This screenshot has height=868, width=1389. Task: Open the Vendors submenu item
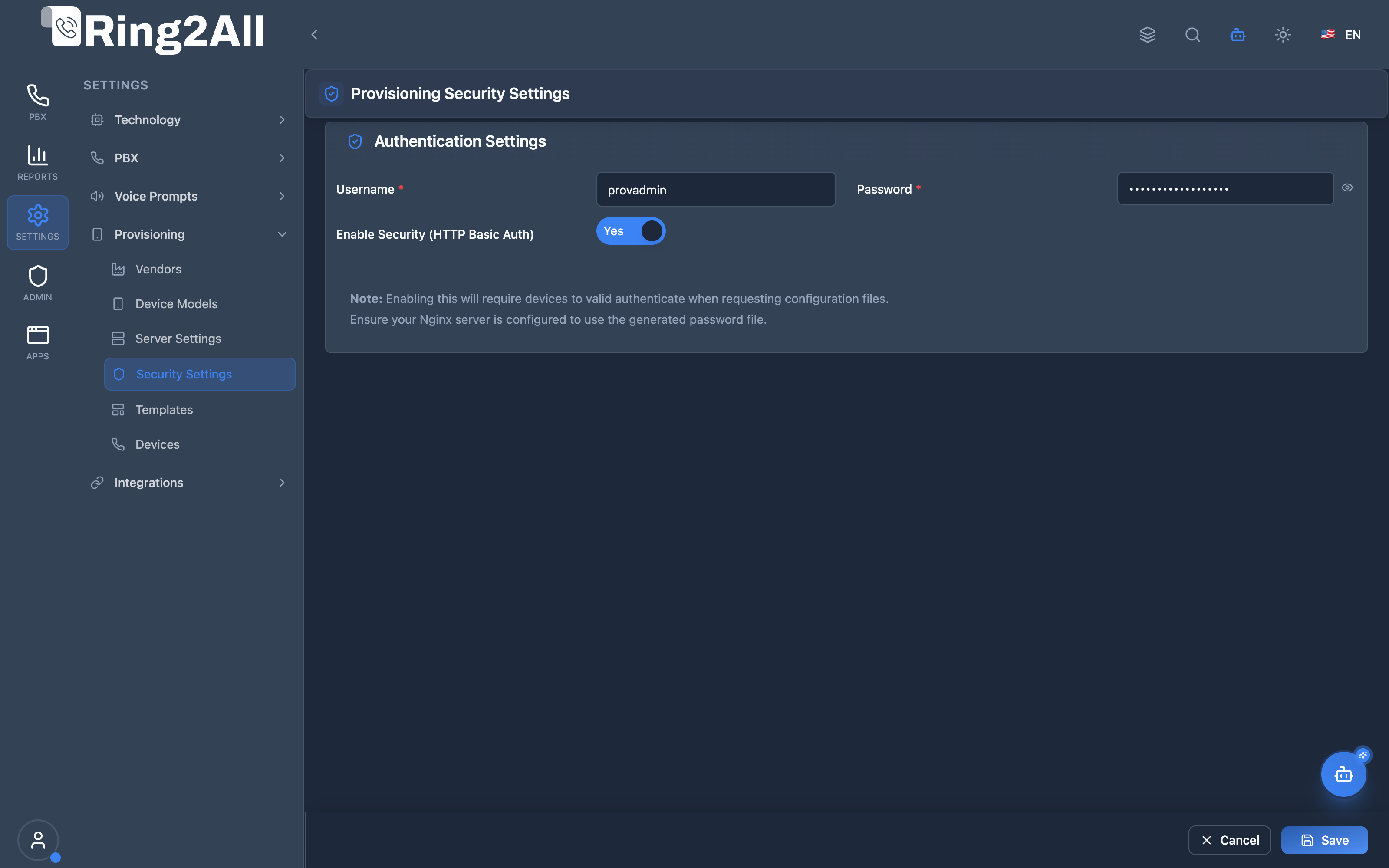[x=199, y=269]
